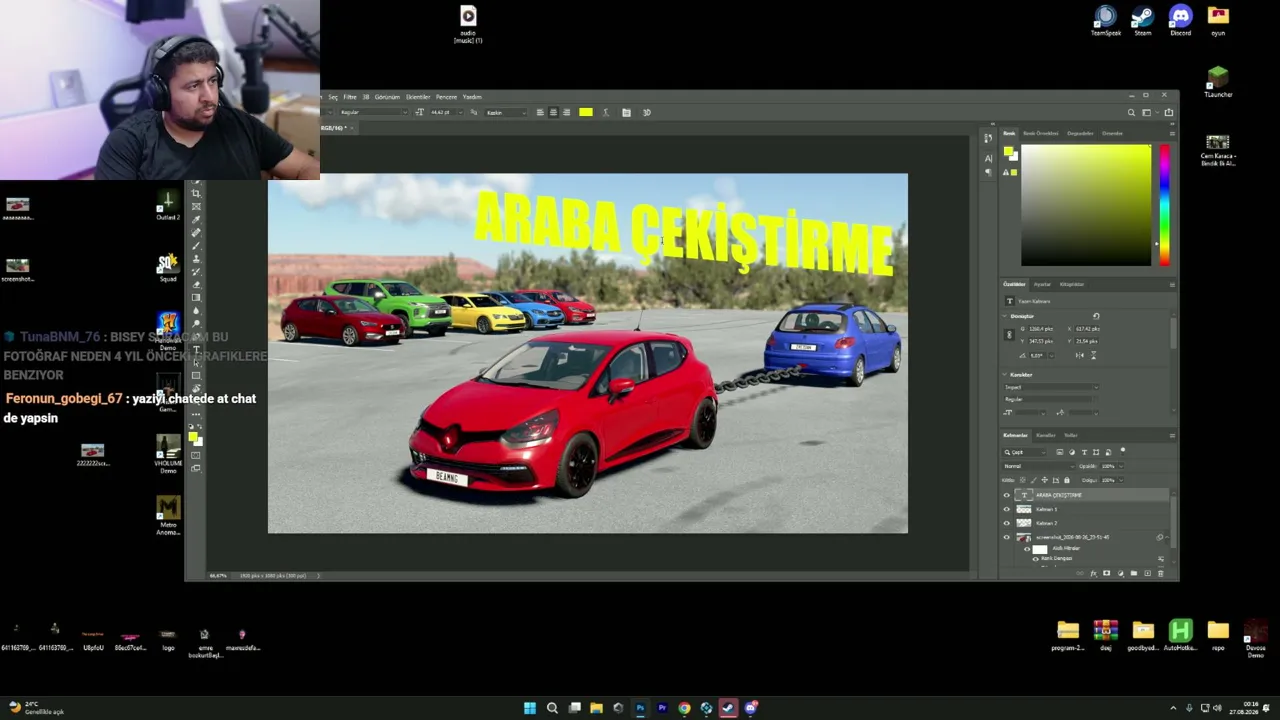
Task: Open the Eklentiler menu
Action: click(x=418, y=97)
